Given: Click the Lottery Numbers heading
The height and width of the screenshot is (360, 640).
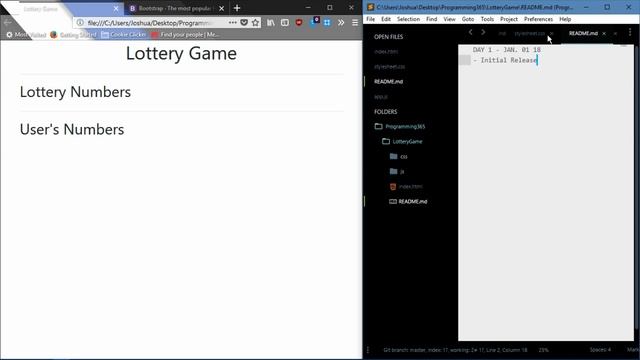Looking at the screenshot, I should pos(75,92).
